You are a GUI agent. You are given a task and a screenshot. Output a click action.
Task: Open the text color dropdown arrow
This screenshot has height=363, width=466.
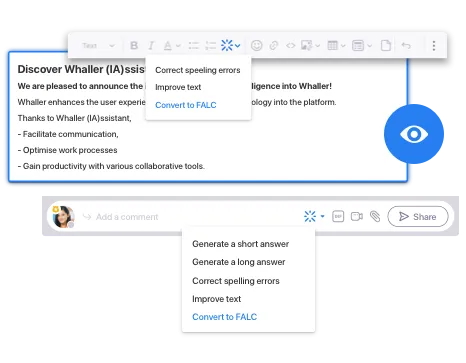click(x=178, y=46)
